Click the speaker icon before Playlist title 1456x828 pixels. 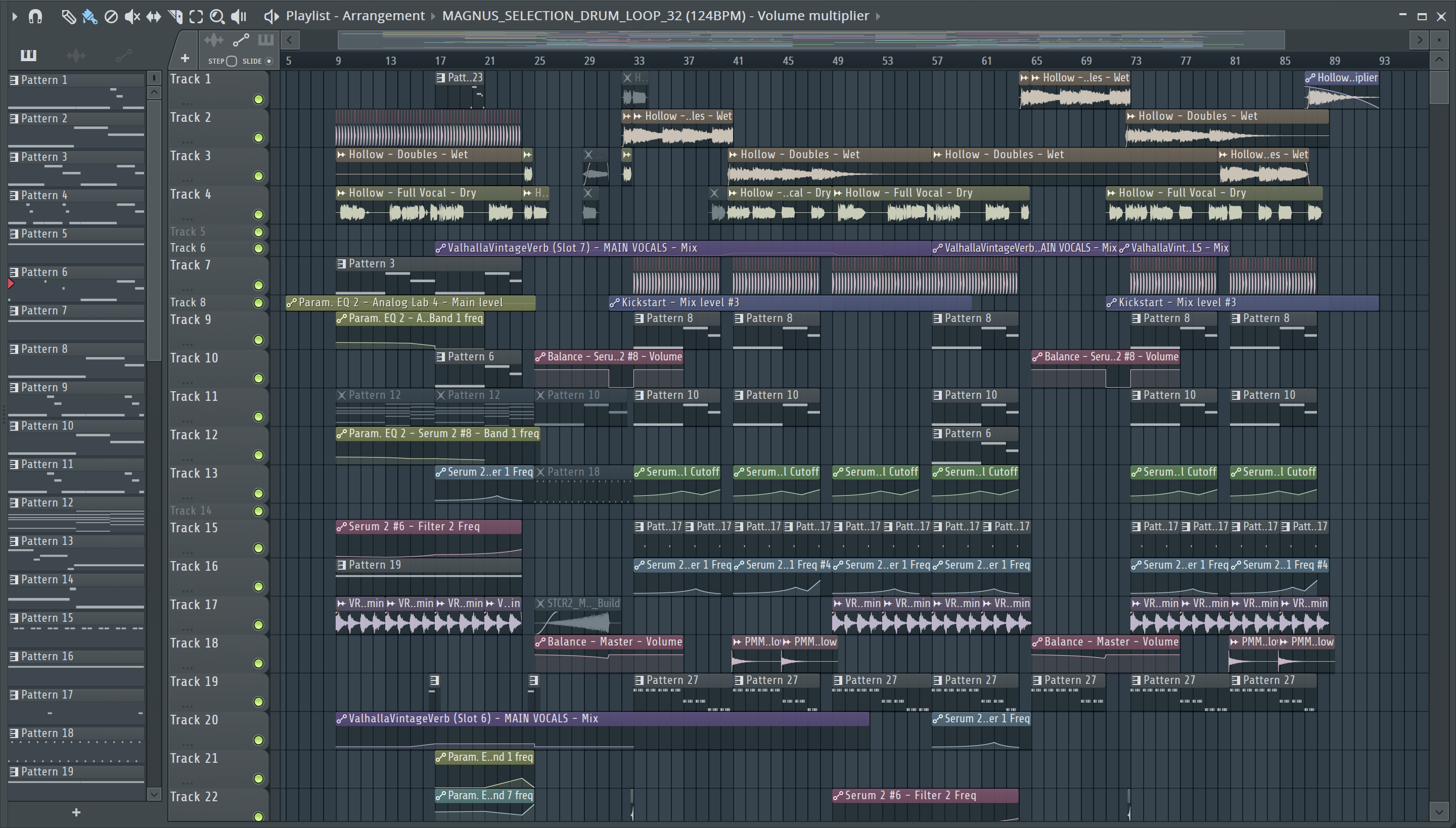271,17
